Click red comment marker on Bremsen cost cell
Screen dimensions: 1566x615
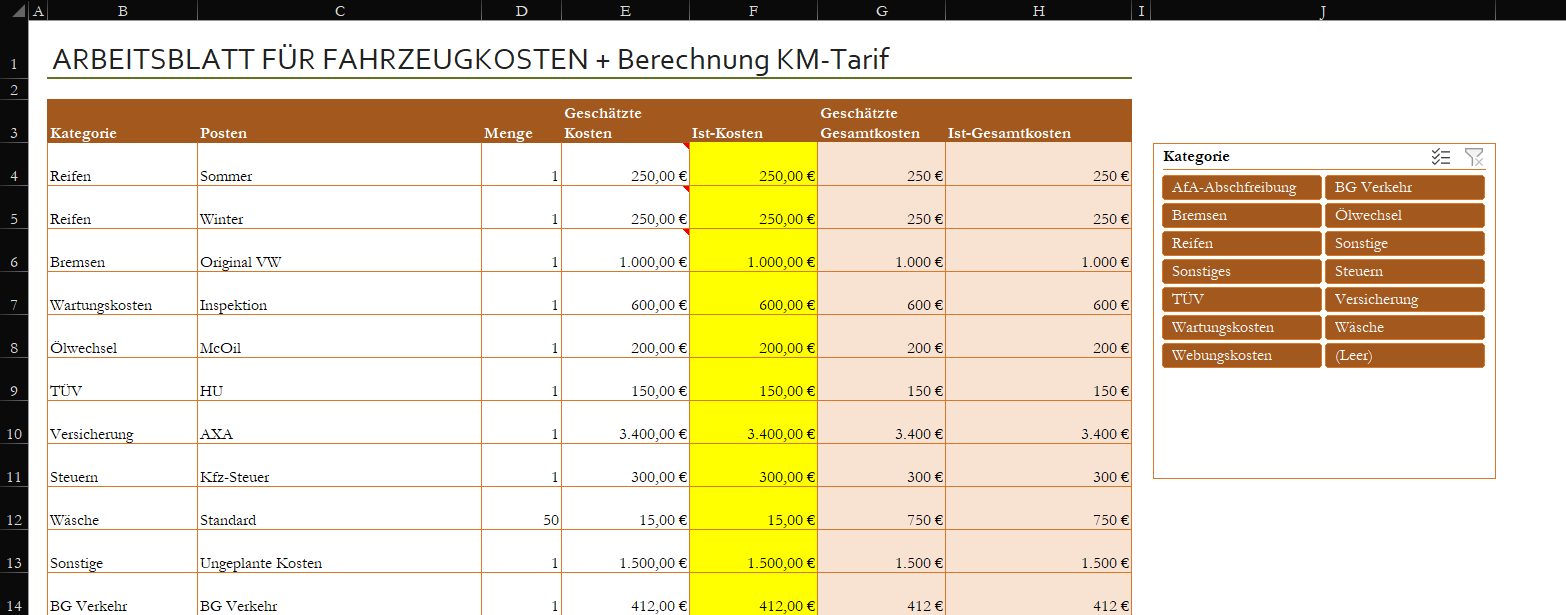pyautogui.click(x=686, y=232)
